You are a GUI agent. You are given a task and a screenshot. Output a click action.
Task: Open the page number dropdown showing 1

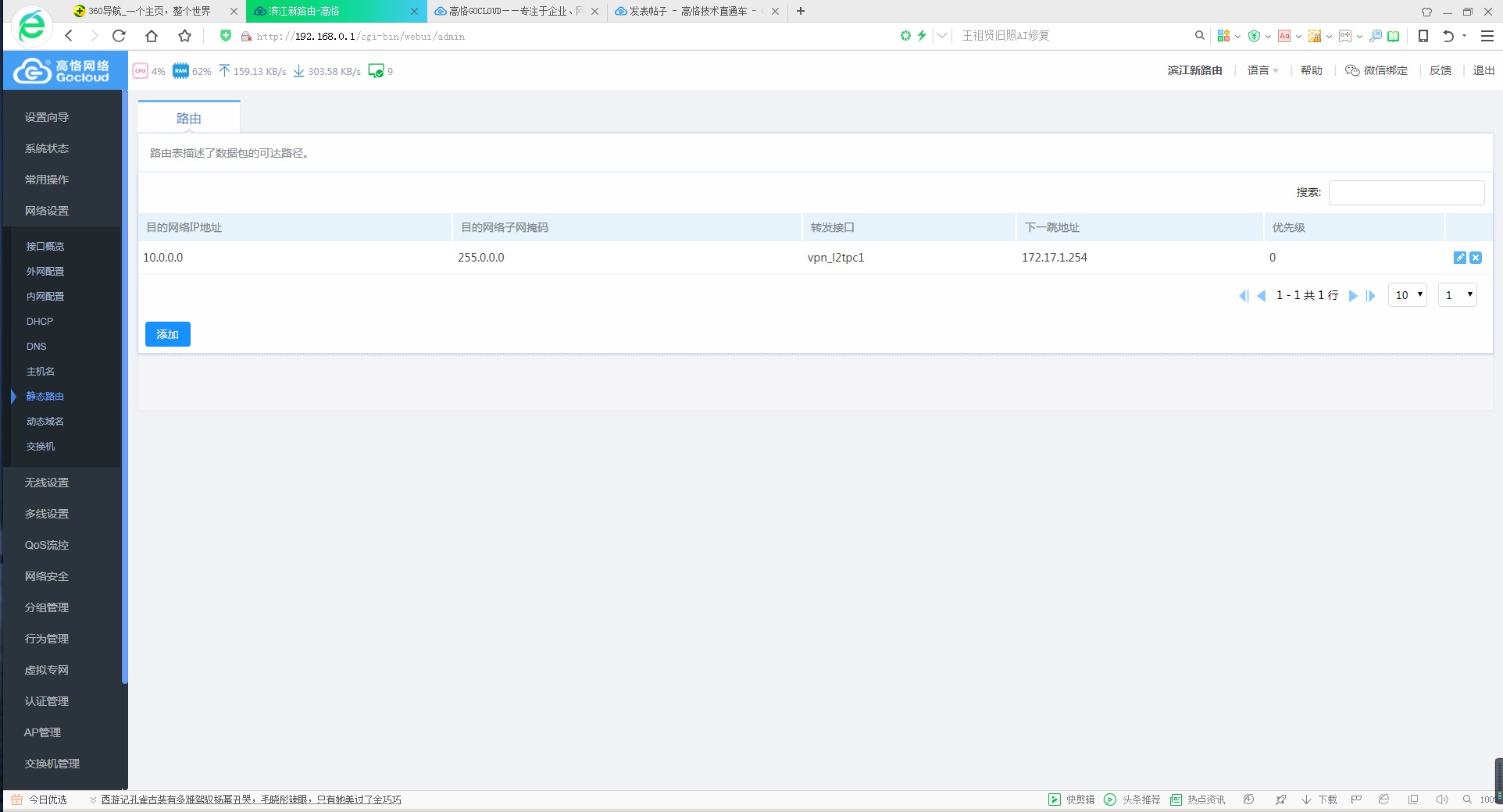click(x=1458, y=295)
